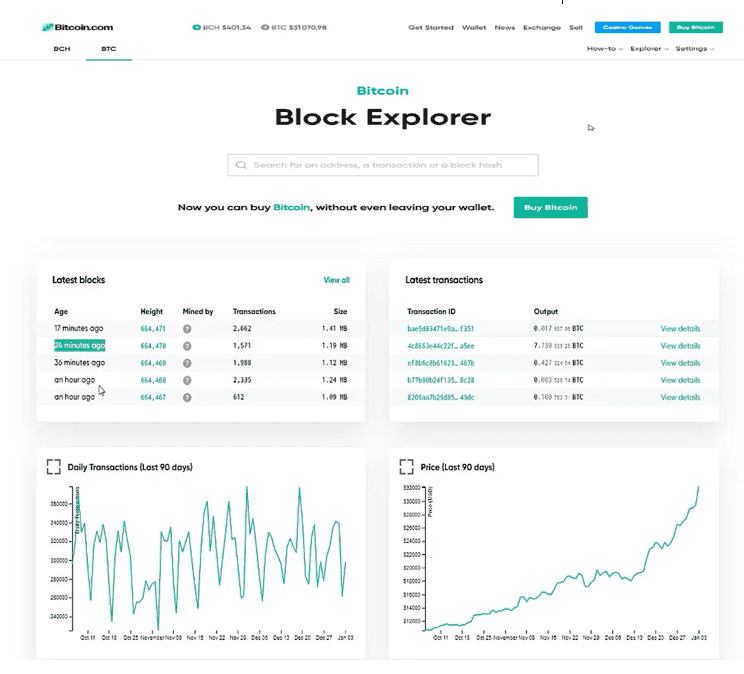
Task: Click the Height column header
Action: click(151, 311)
